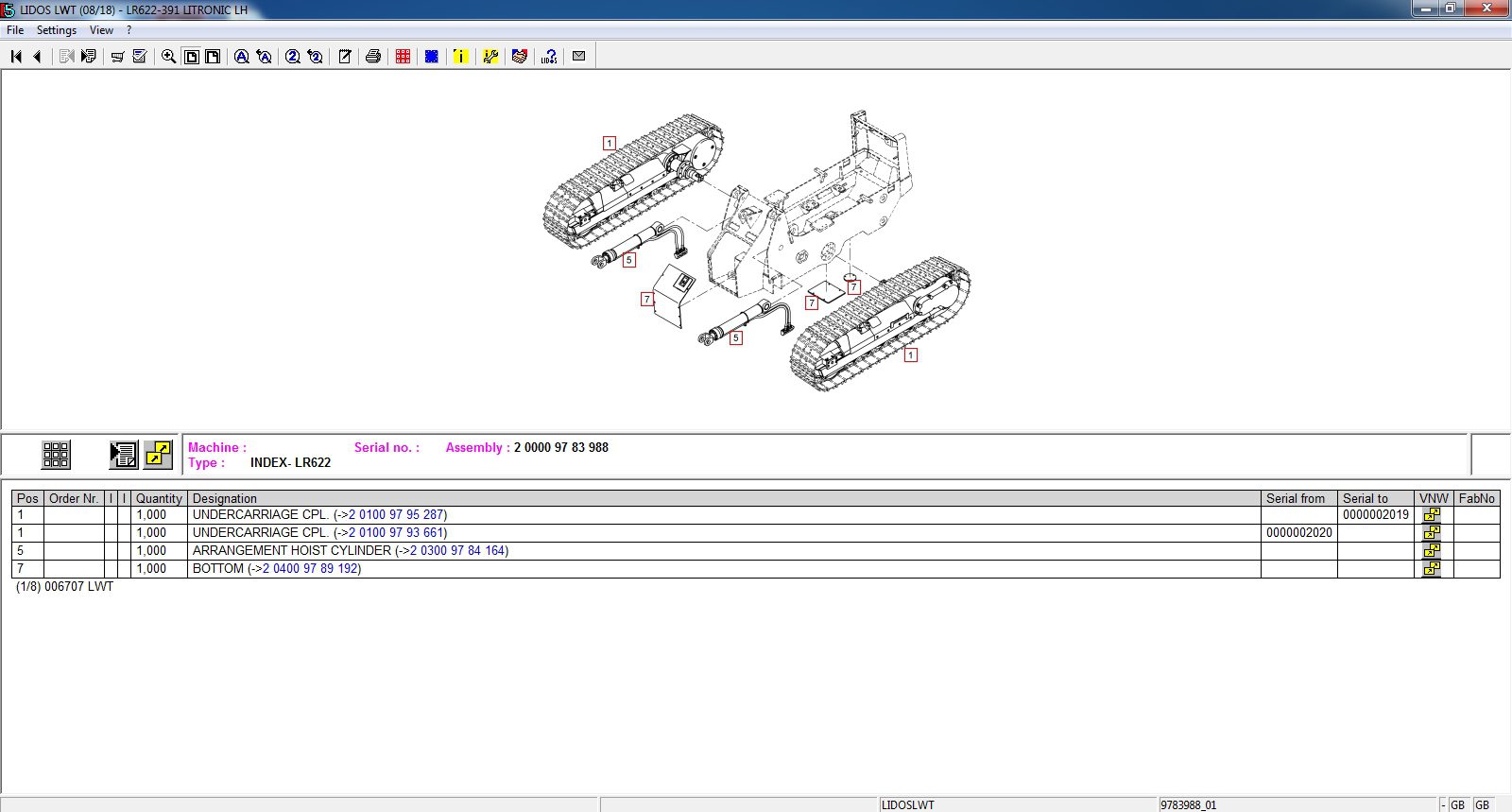This screenshot has height=812, width=1512.
Task: Click the handshake icon
Action: click(519, 57)
